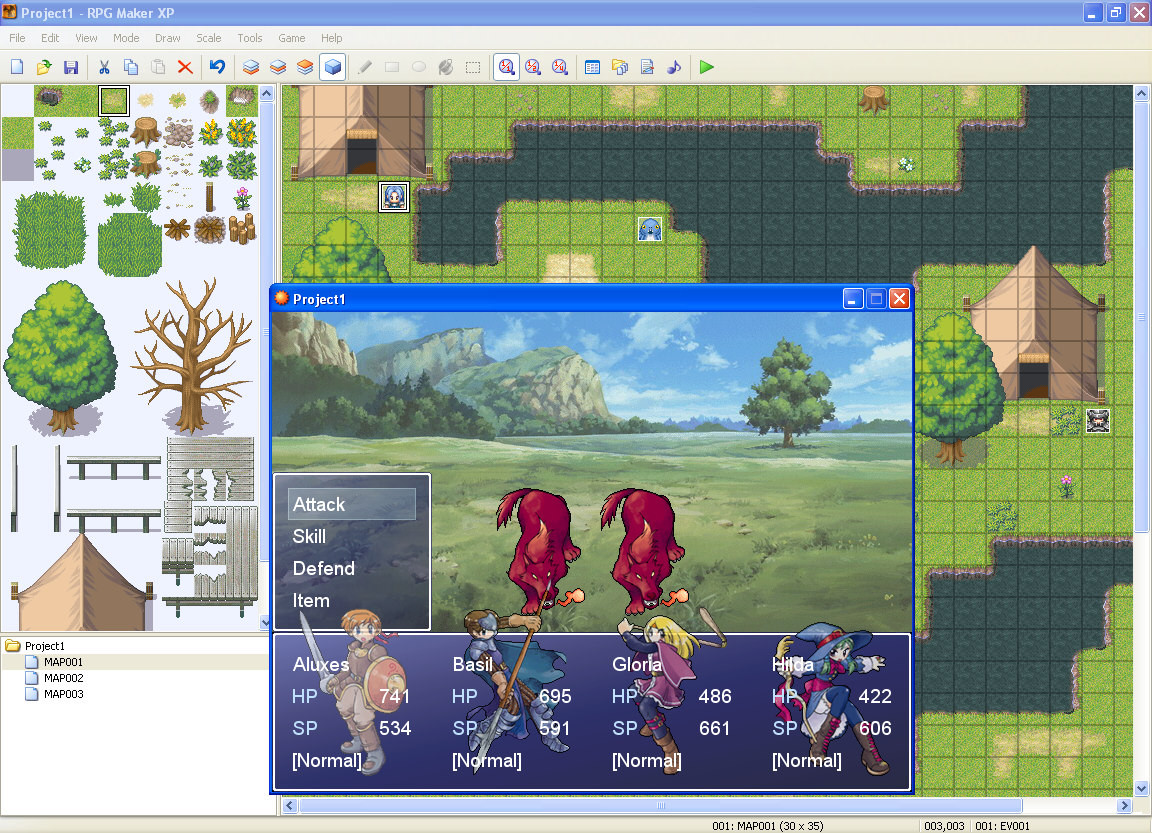
Task: Select the Flood Fill tool
Action: [446, 68]
